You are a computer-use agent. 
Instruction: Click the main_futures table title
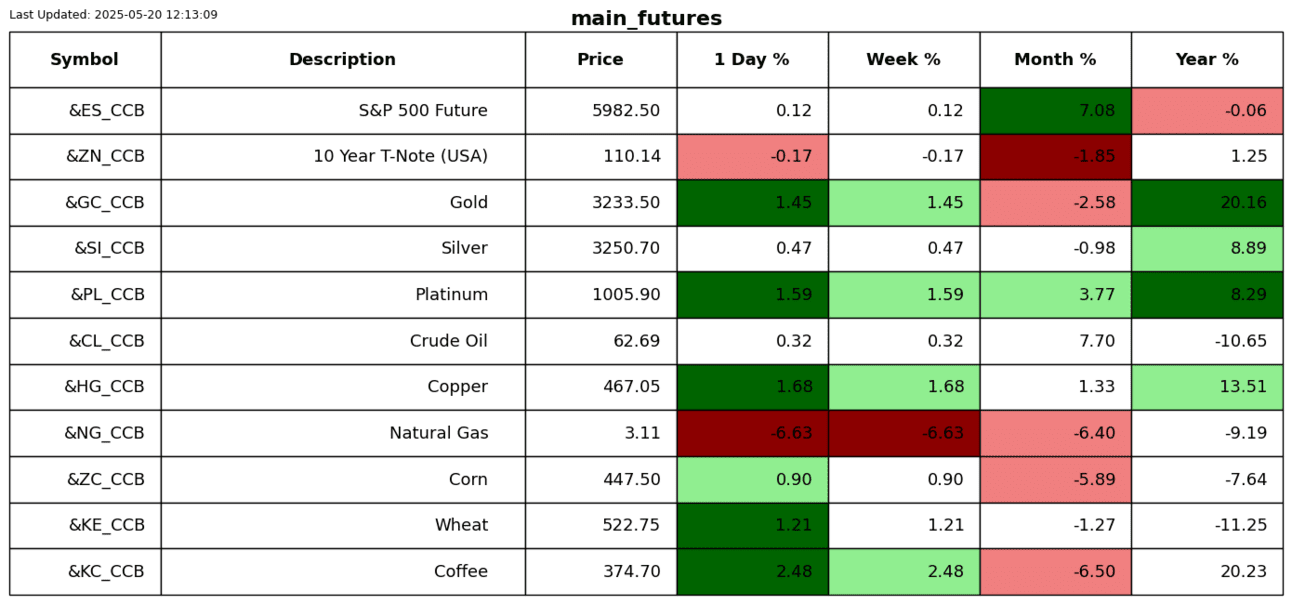[646, 19]
